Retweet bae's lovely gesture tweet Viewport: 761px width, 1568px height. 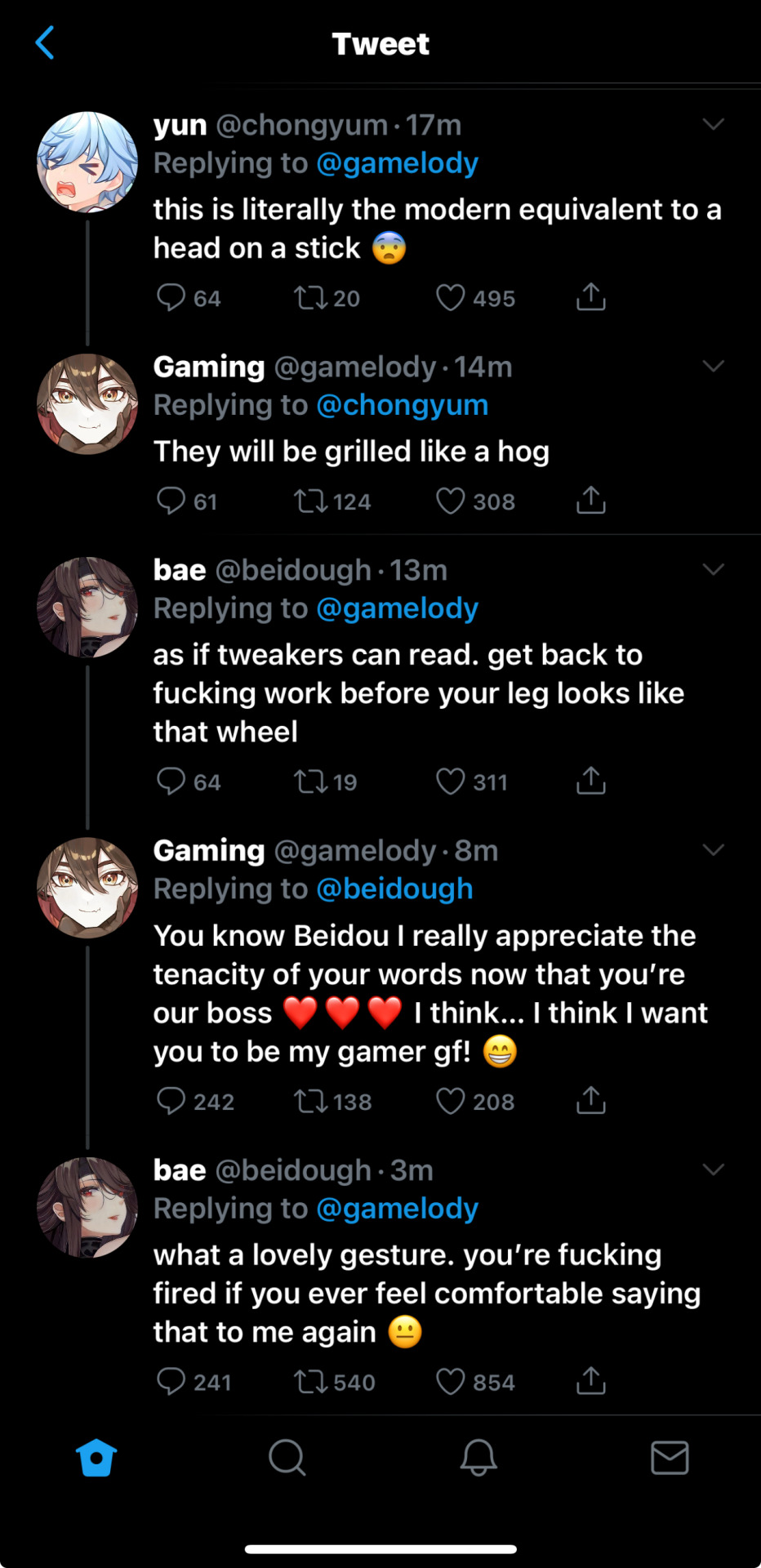point(310,1382)
